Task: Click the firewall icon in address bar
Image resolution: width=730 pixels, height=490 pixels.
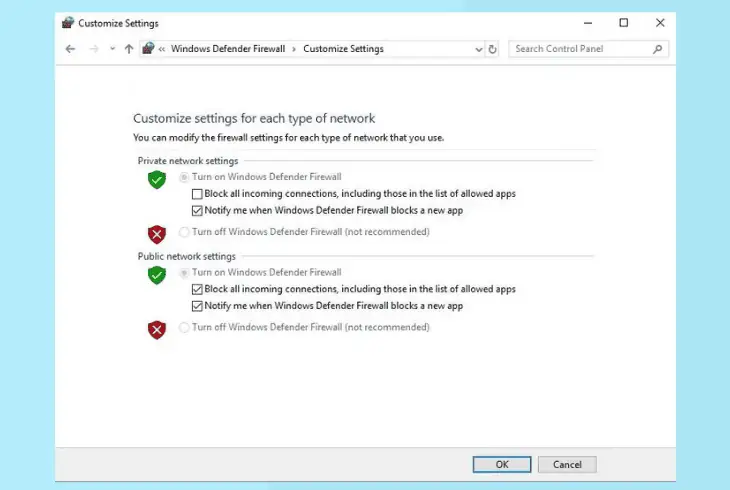Action: (148, 48)
